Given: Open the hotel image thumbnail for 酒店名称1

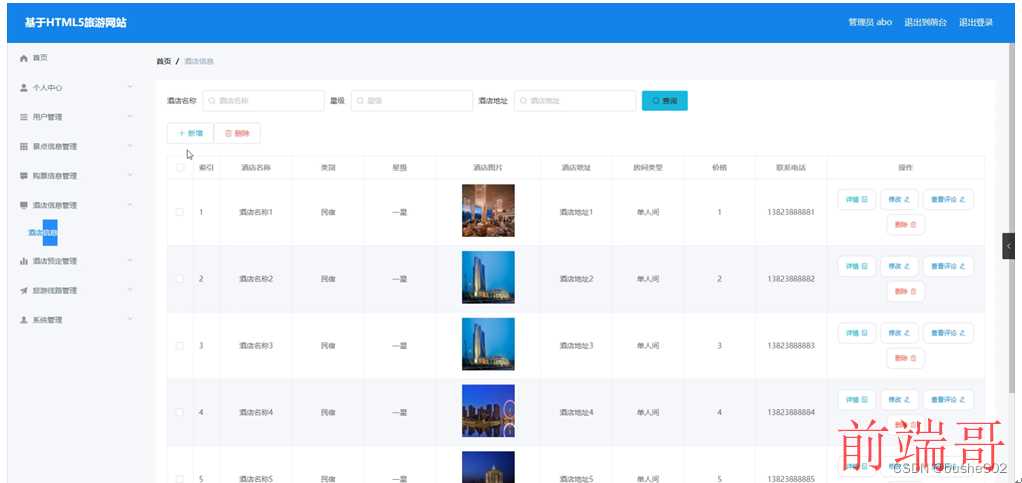Looking at the screenshot, I should pos(488,211).
